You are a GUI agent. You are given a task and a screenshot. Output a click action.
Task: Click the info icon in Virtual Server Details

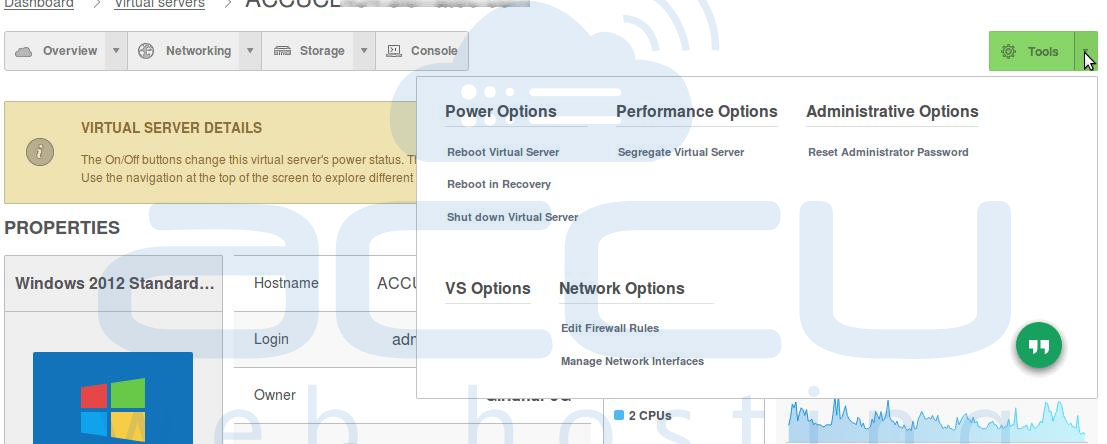tap(40, 152)
